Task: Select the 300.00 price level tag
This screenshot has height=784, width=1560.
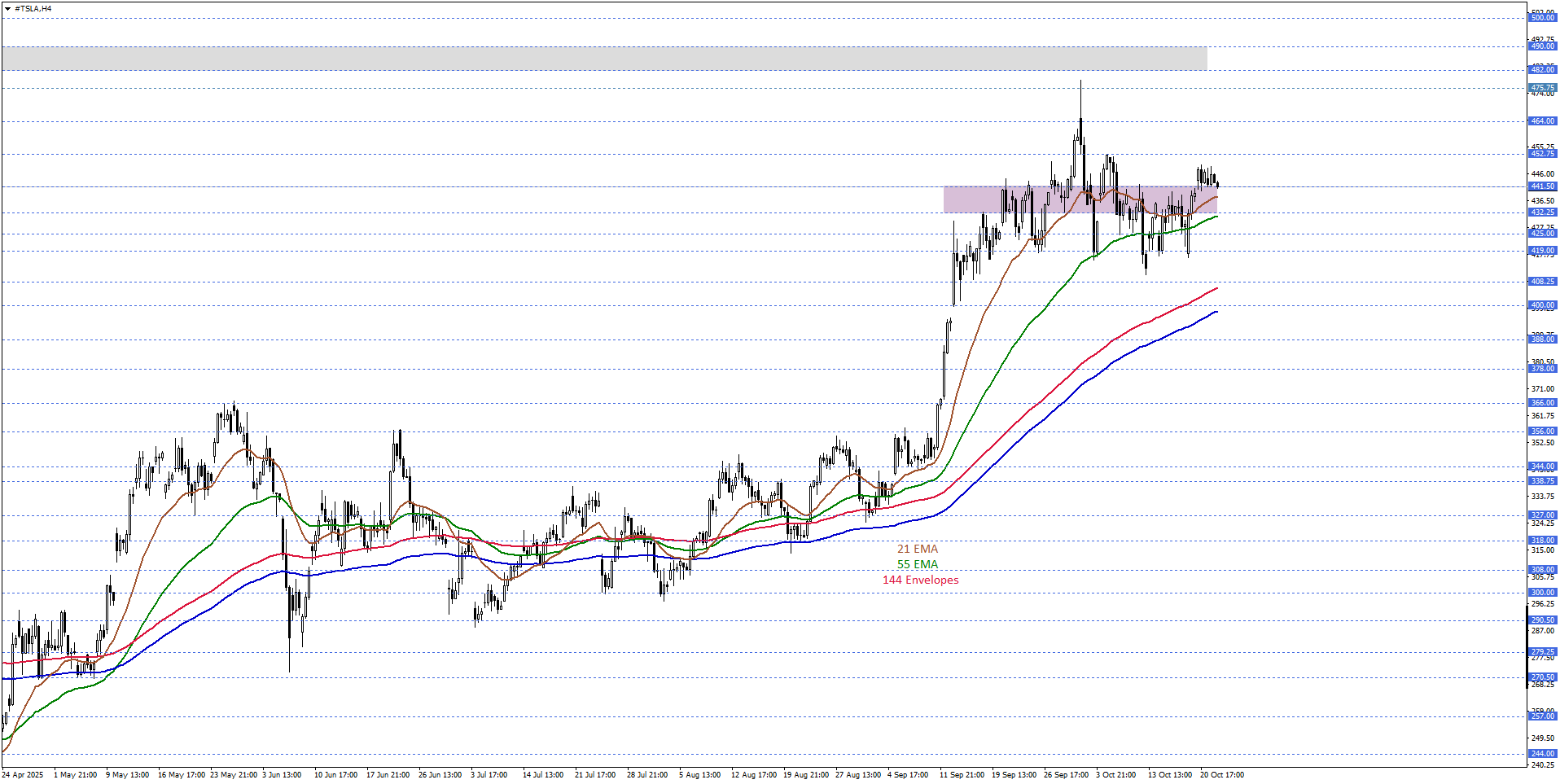Action: coord(1542,593)
